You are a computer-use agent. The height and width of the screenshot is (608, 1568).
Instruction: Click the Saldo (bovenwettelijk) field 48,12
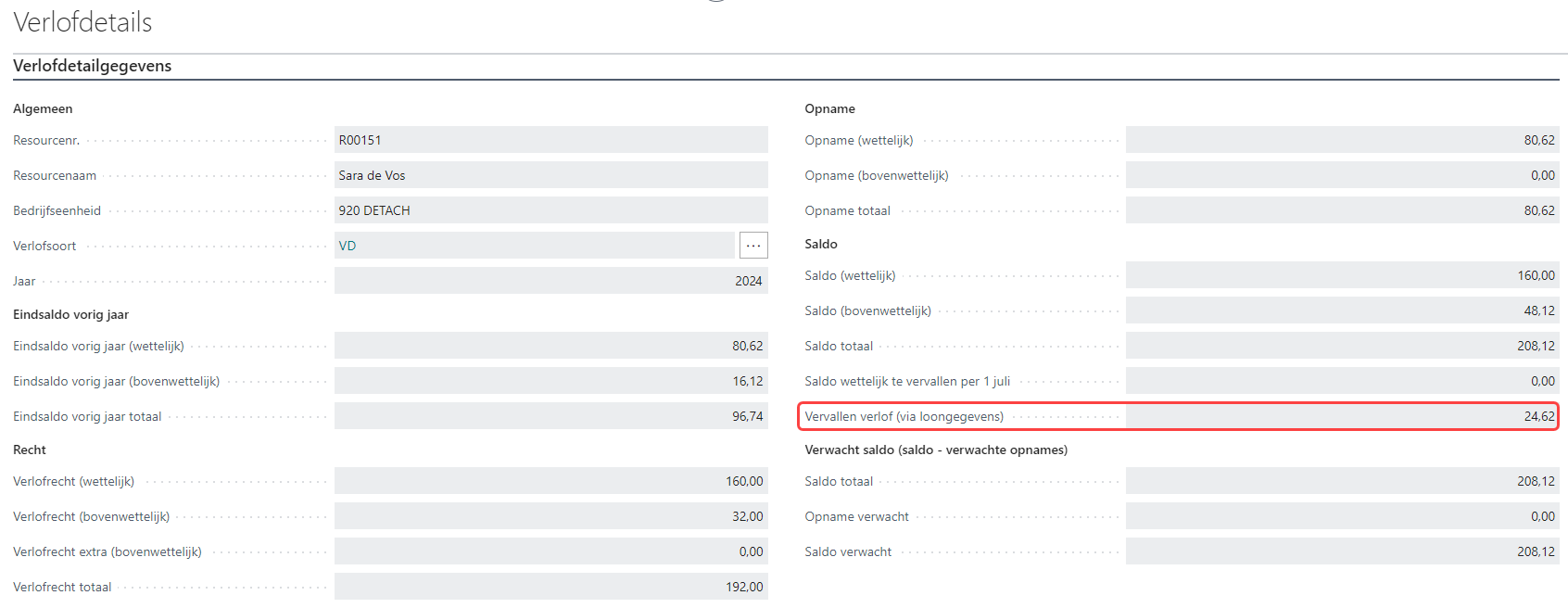pyautogui.click(x=1342, y=310)
